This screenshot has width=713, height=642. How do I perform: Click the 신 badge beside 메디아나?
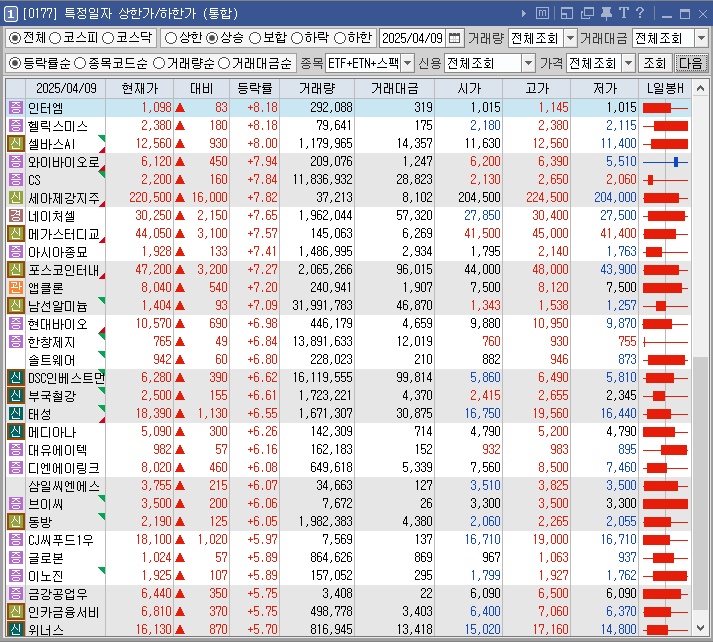(15, 431)
